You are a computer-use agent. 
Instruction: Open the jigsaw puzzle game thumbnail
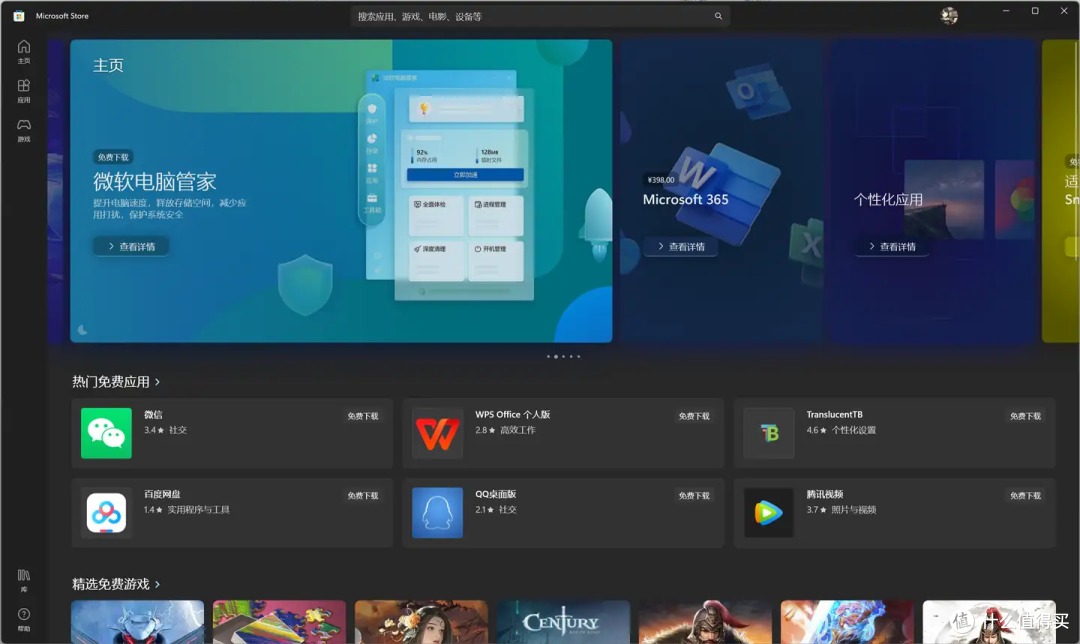tap(279, 622)
